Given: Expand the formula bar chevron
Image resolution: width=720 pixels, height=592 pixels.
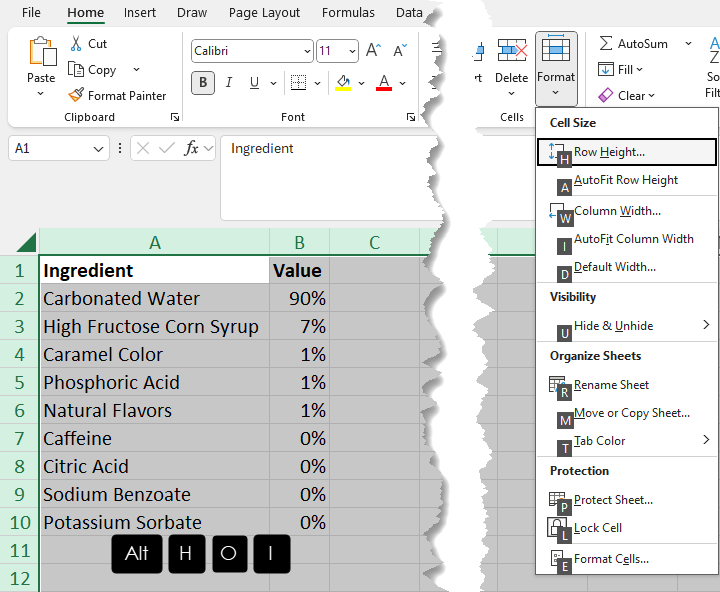Looking at the screenshot, I should pyautogui.click(x=208, y=148).
